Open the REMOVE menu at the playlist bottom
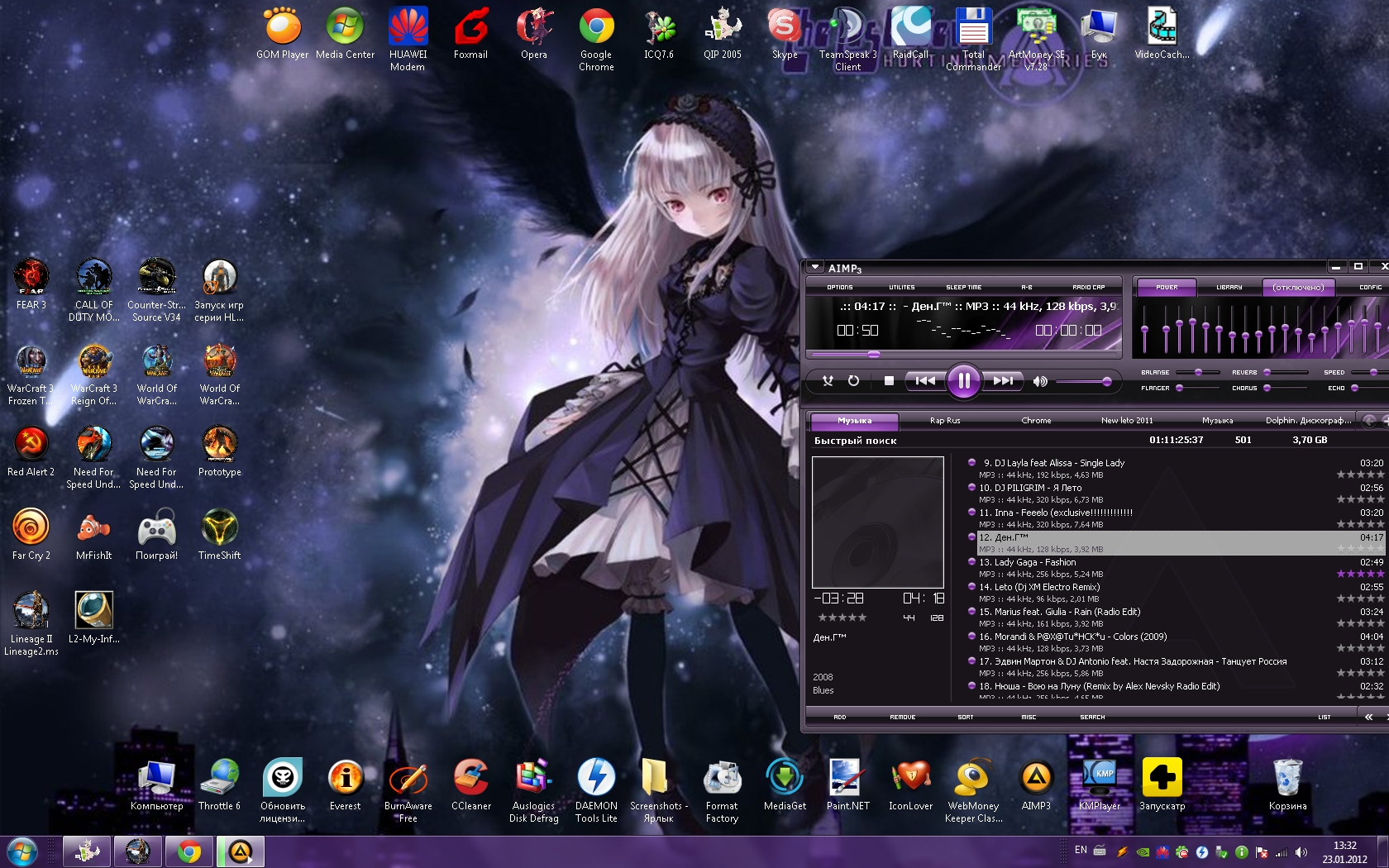The height and width of the screenshot is (868, 1389). pyautogui.click(x=902, y=717)
